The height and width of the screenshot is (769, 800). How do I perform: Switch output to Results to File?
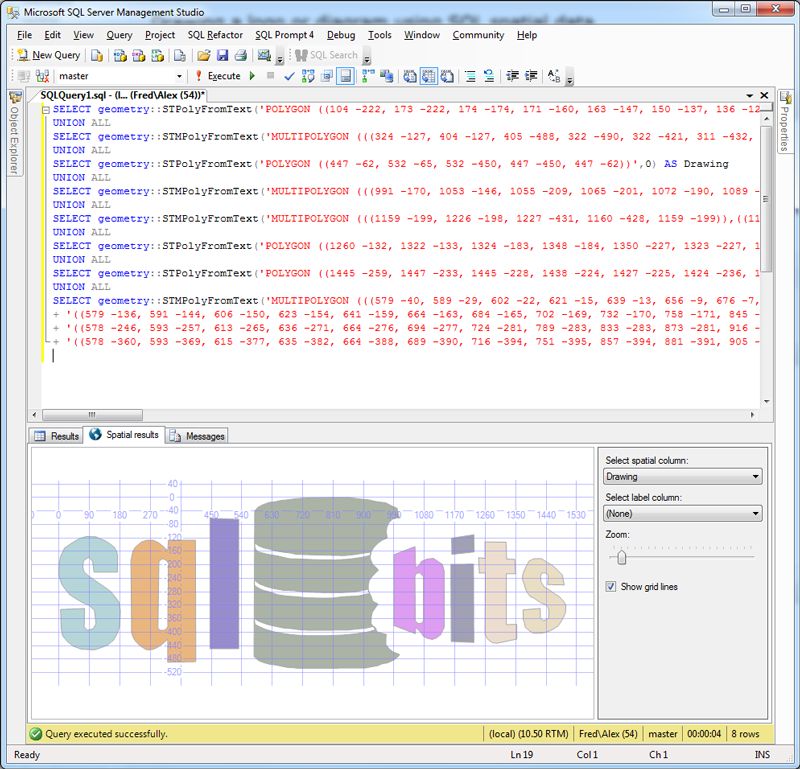tap(447, 76)
